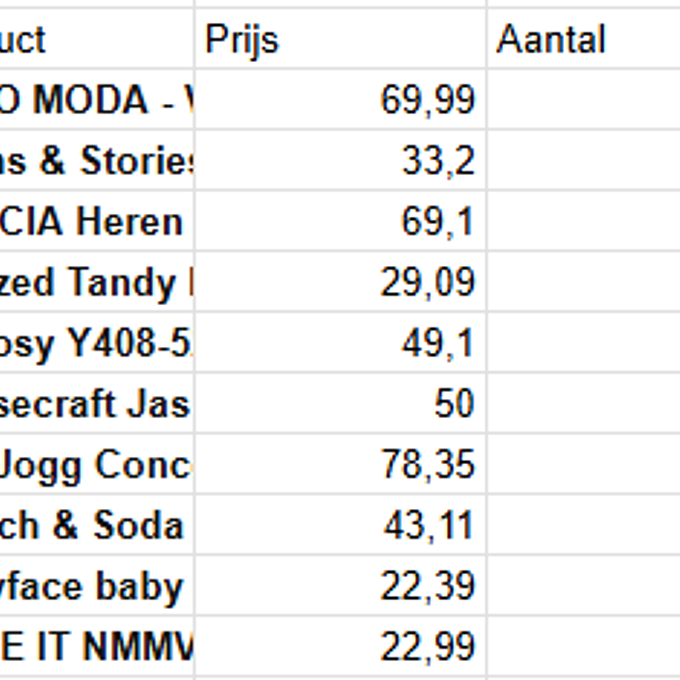Viewport: 680px width, 680px height.
Task: Select the Prijs column header cell
Action: pos(340,40)
